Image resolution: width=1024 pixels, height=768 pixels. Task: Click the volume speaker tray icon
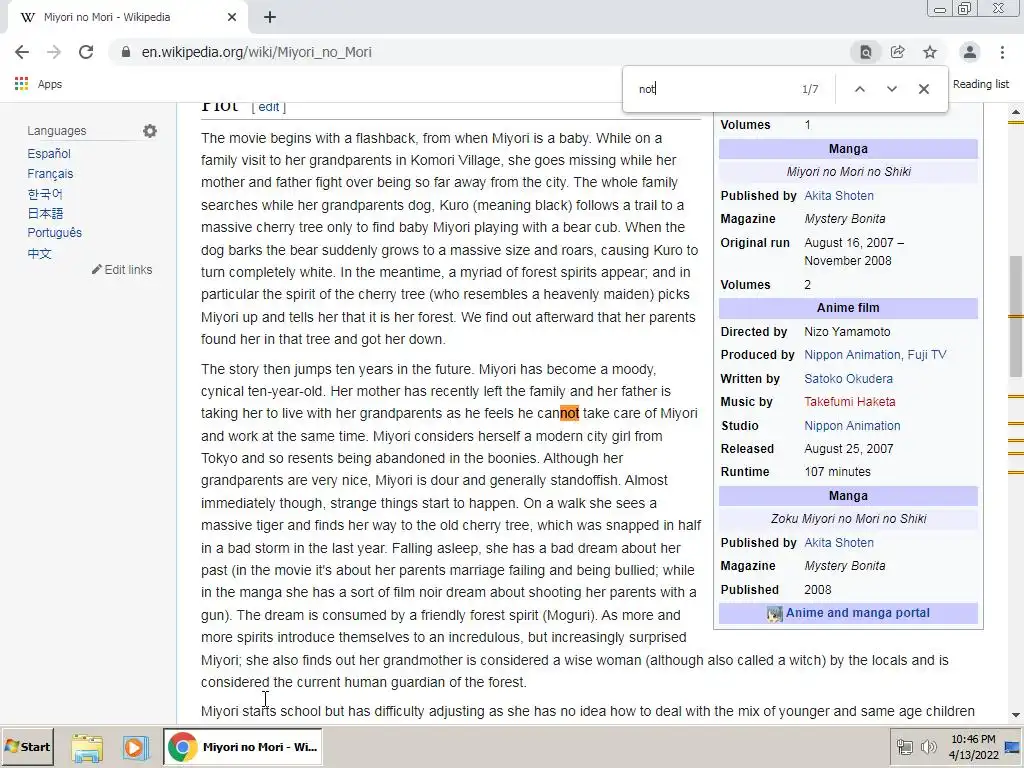928,747
